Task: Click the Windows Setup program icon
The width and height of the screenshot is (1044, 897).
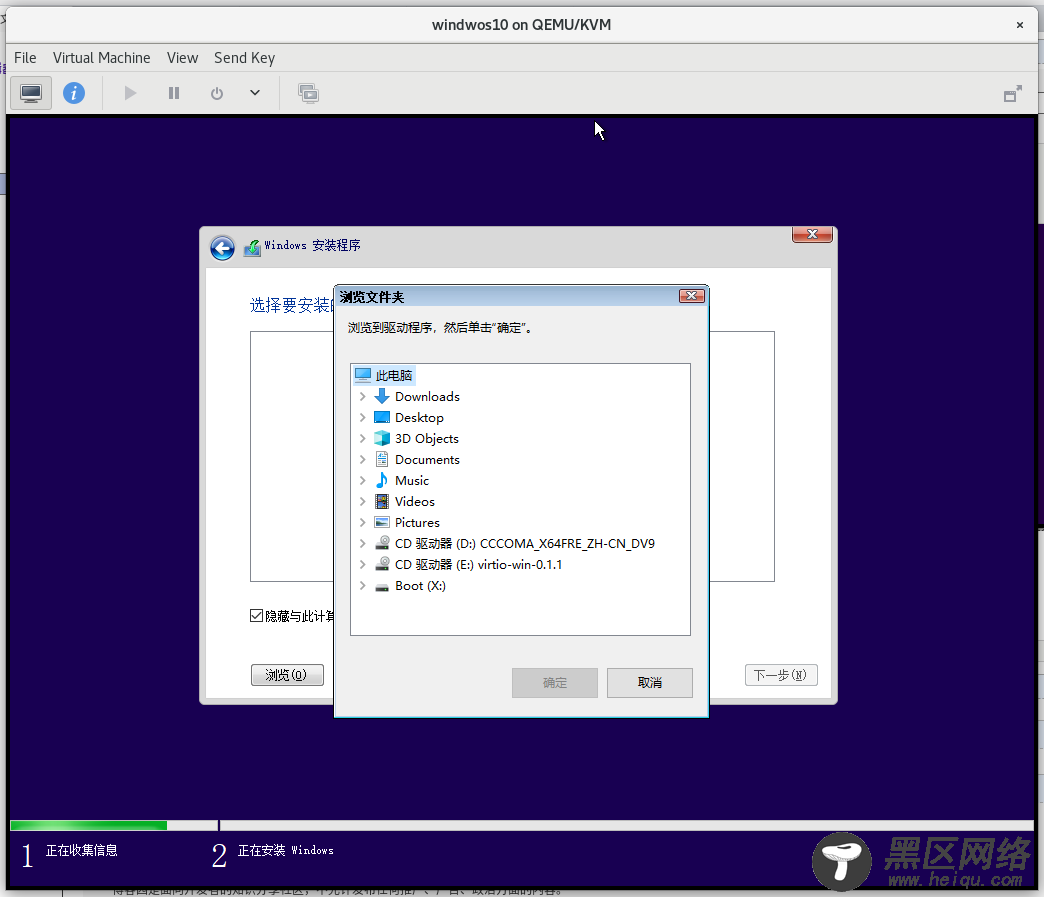Action: pos(252,248)
